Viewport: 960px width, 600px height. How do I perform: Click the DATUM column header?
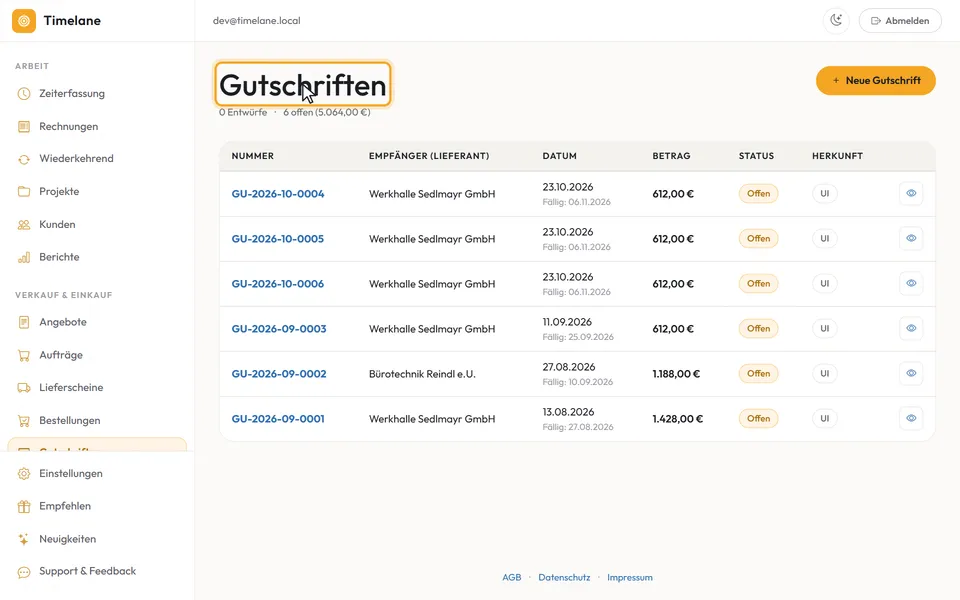(x=560, y=156)
